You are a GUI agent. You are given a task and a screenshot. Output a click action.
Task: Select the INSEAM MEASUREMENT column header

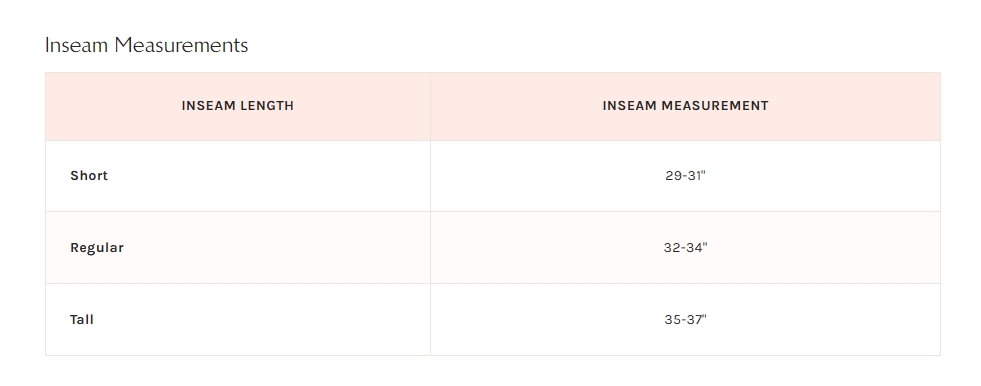coord(685,106)
